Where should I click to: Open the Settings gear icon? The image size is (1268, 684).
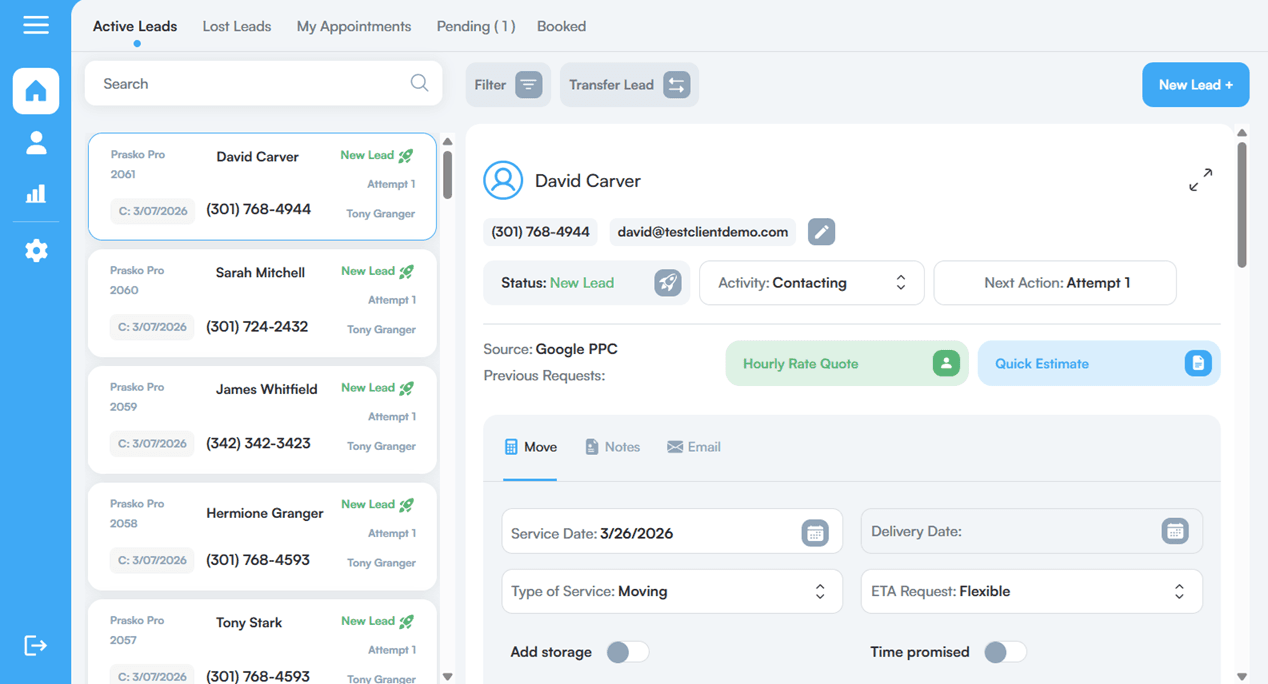pos(36,250)
